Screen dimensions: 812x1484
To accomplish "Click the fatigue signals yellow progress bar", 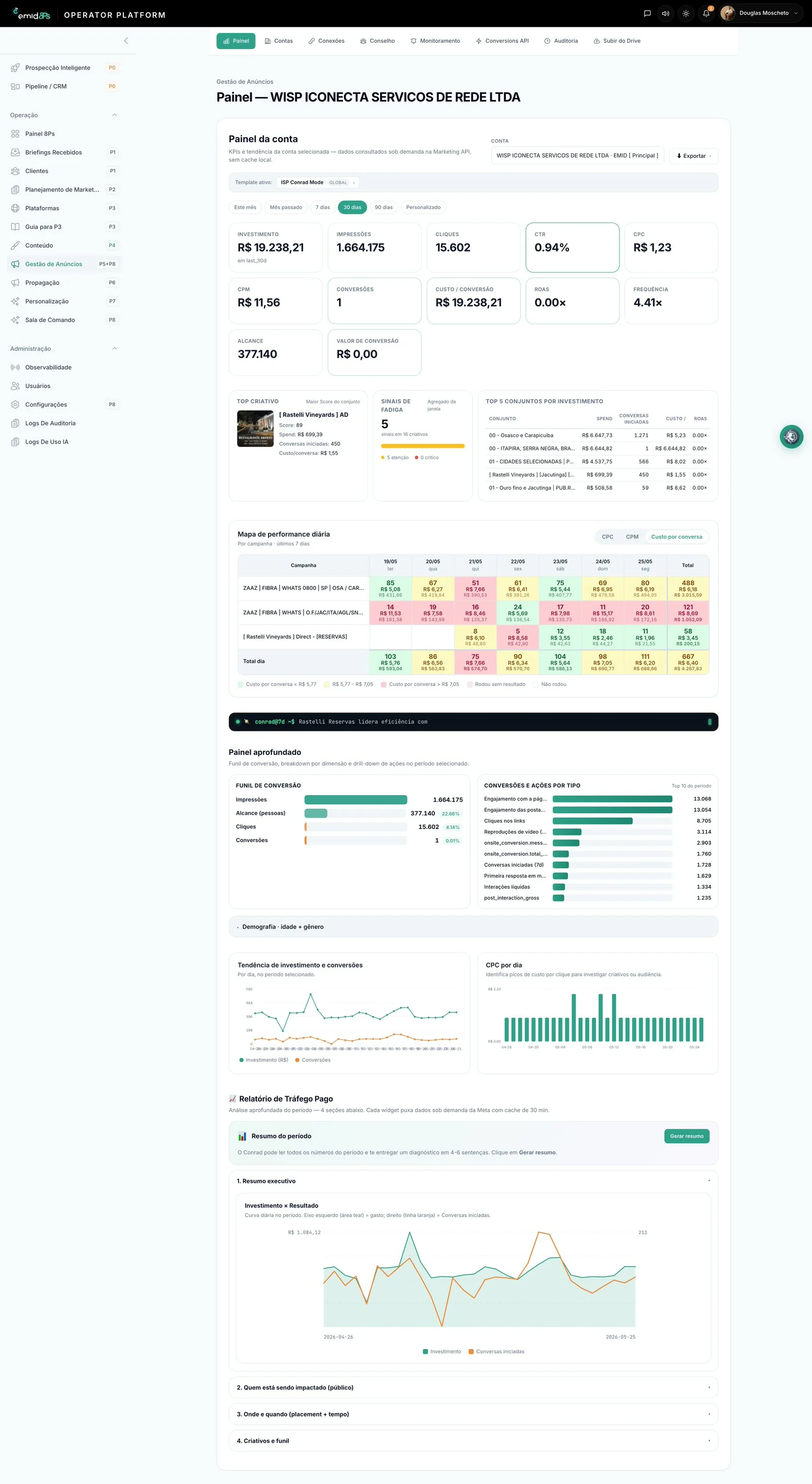I will click(x=423, y=446).
